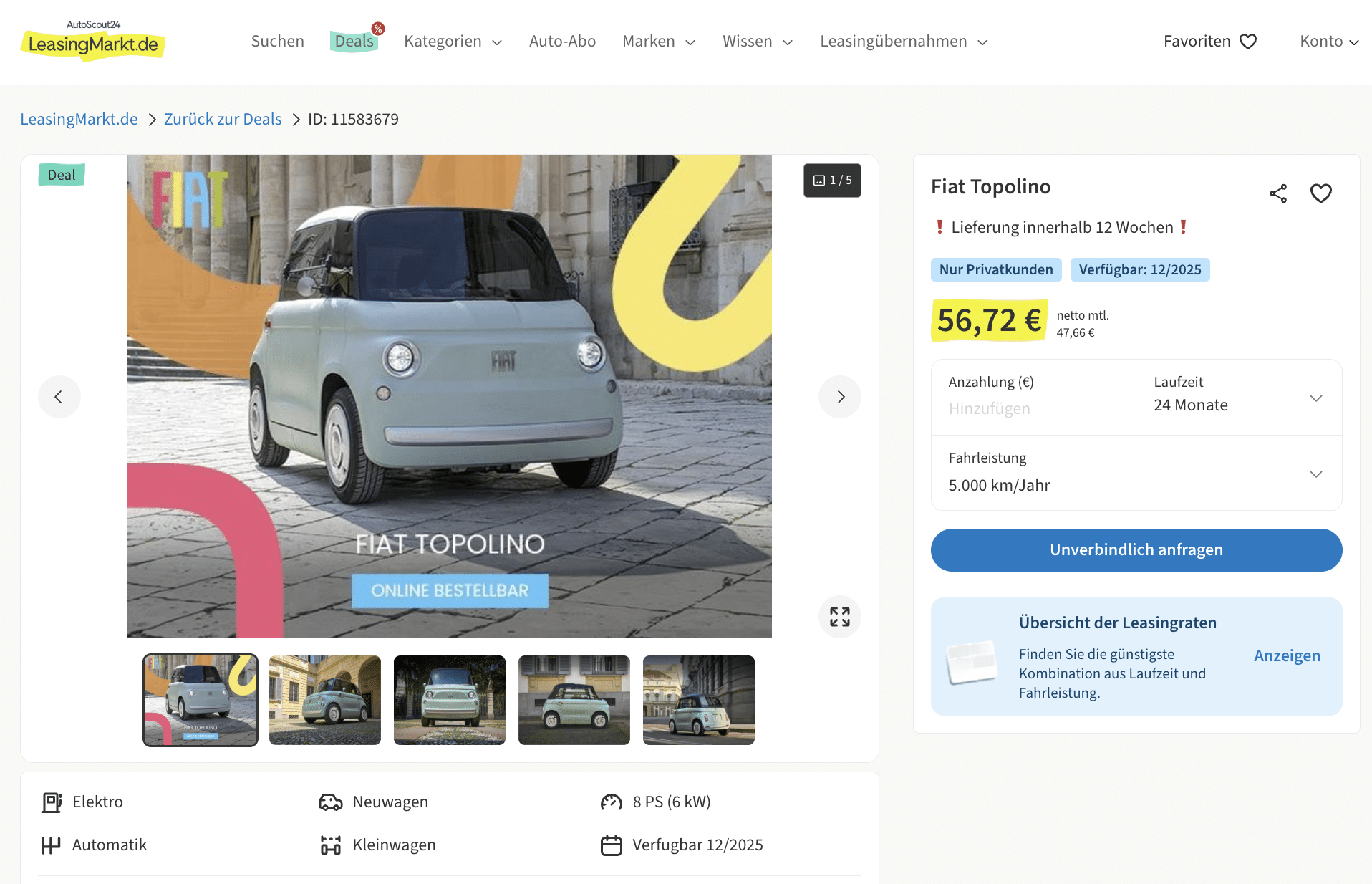
Task: Click the Leasingraten overview document icon
Action: tap(972, 662)
